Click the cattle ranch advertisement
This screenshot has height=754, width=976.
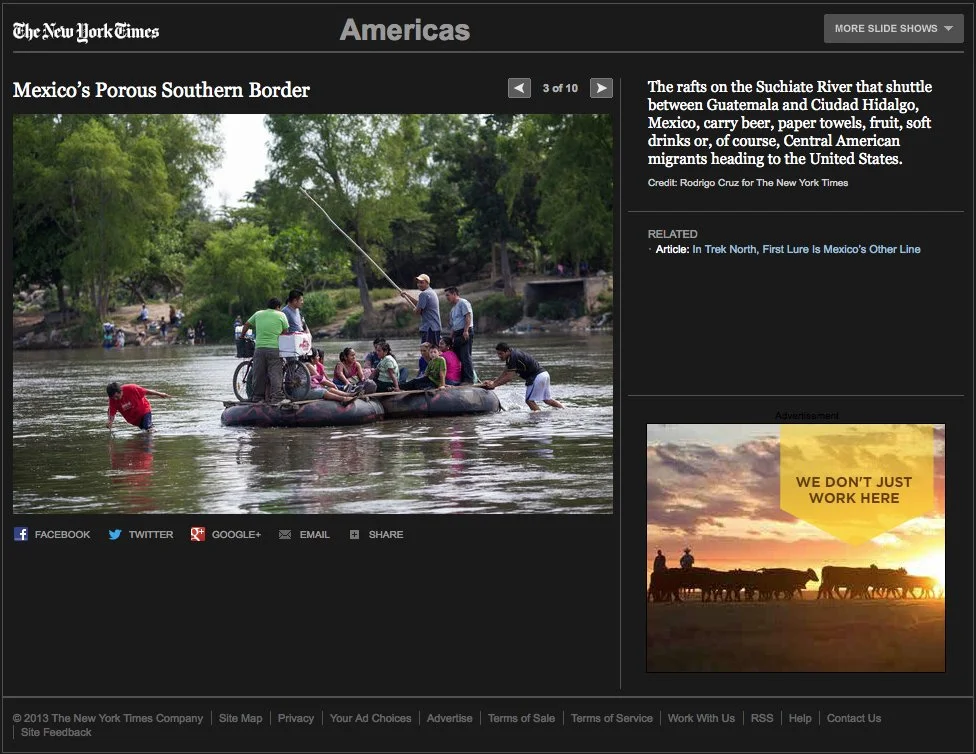pos(795,547)
